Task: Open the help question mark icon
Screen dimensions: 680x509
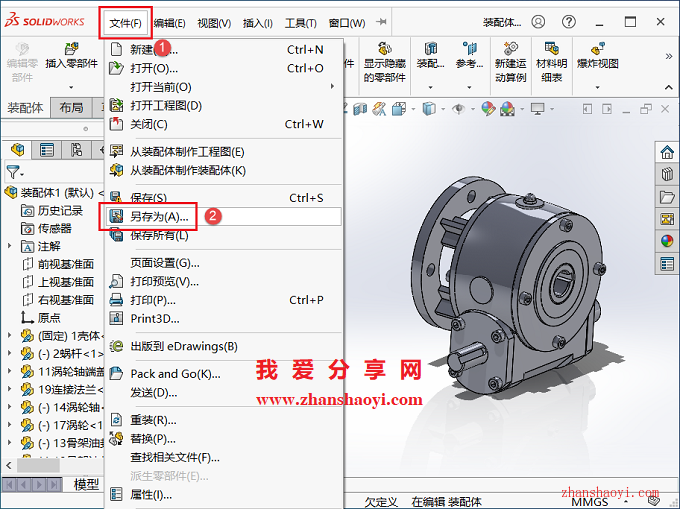Action: point(569,21)
